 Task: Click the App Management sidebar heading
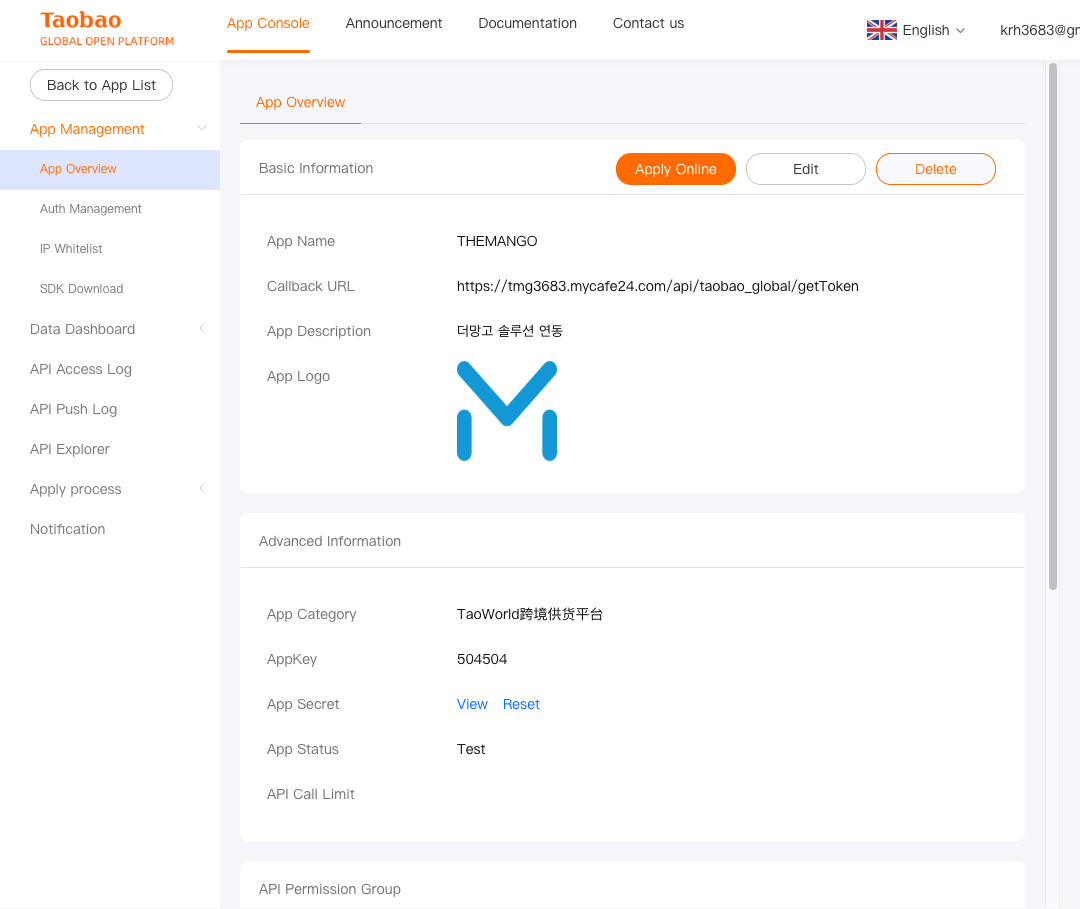[87, 129]
